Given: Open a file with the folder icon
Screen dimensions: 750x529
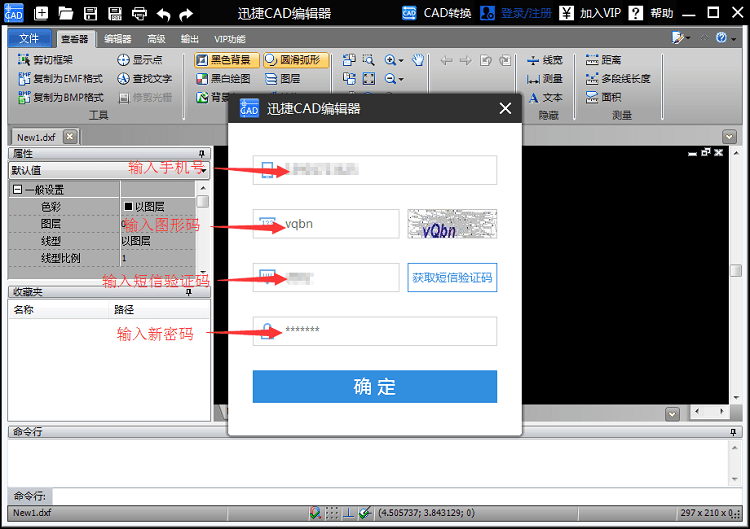Looking at the screenshot, I should click(66, 13).
